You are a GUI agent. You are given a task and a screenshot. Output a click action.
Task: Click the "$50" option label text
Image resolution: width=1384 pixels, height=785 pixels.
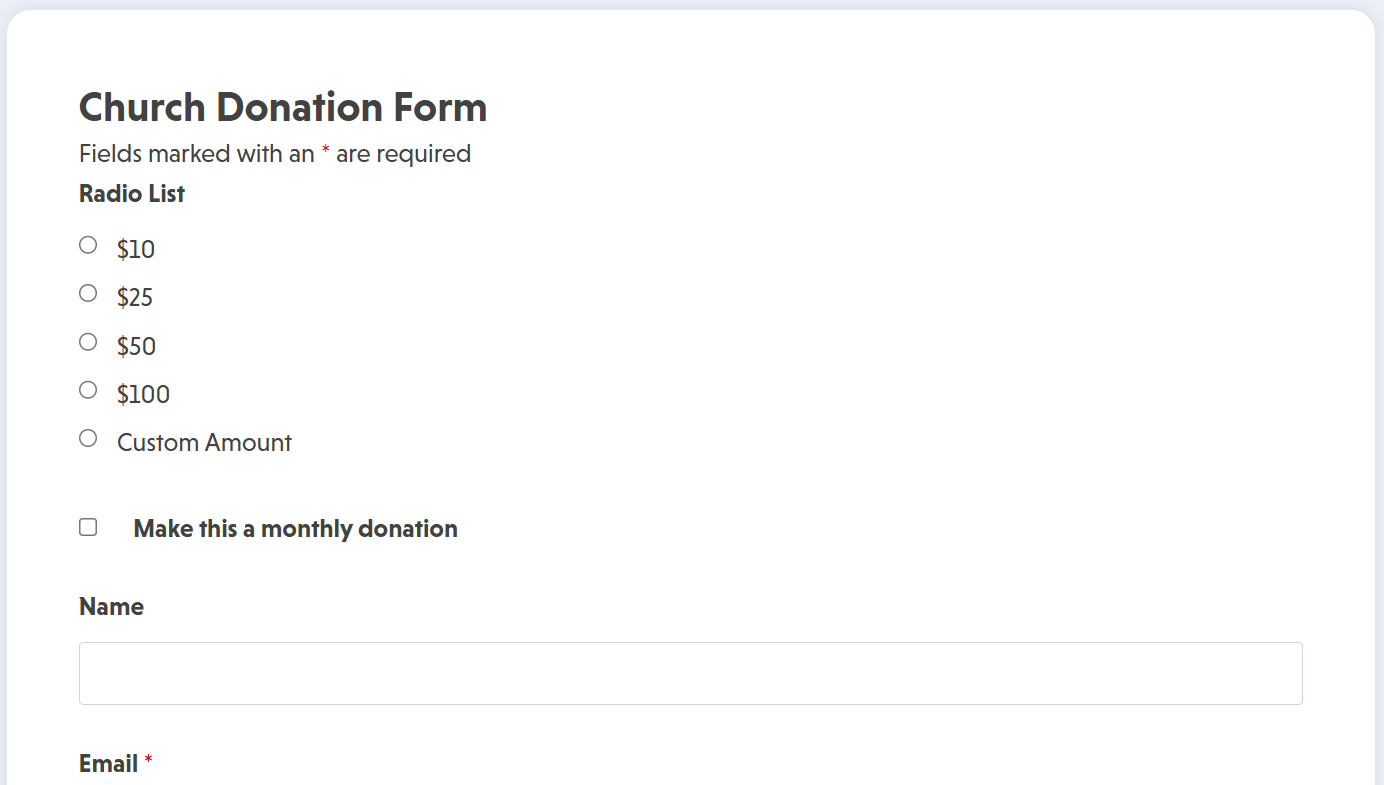point(136,346)
